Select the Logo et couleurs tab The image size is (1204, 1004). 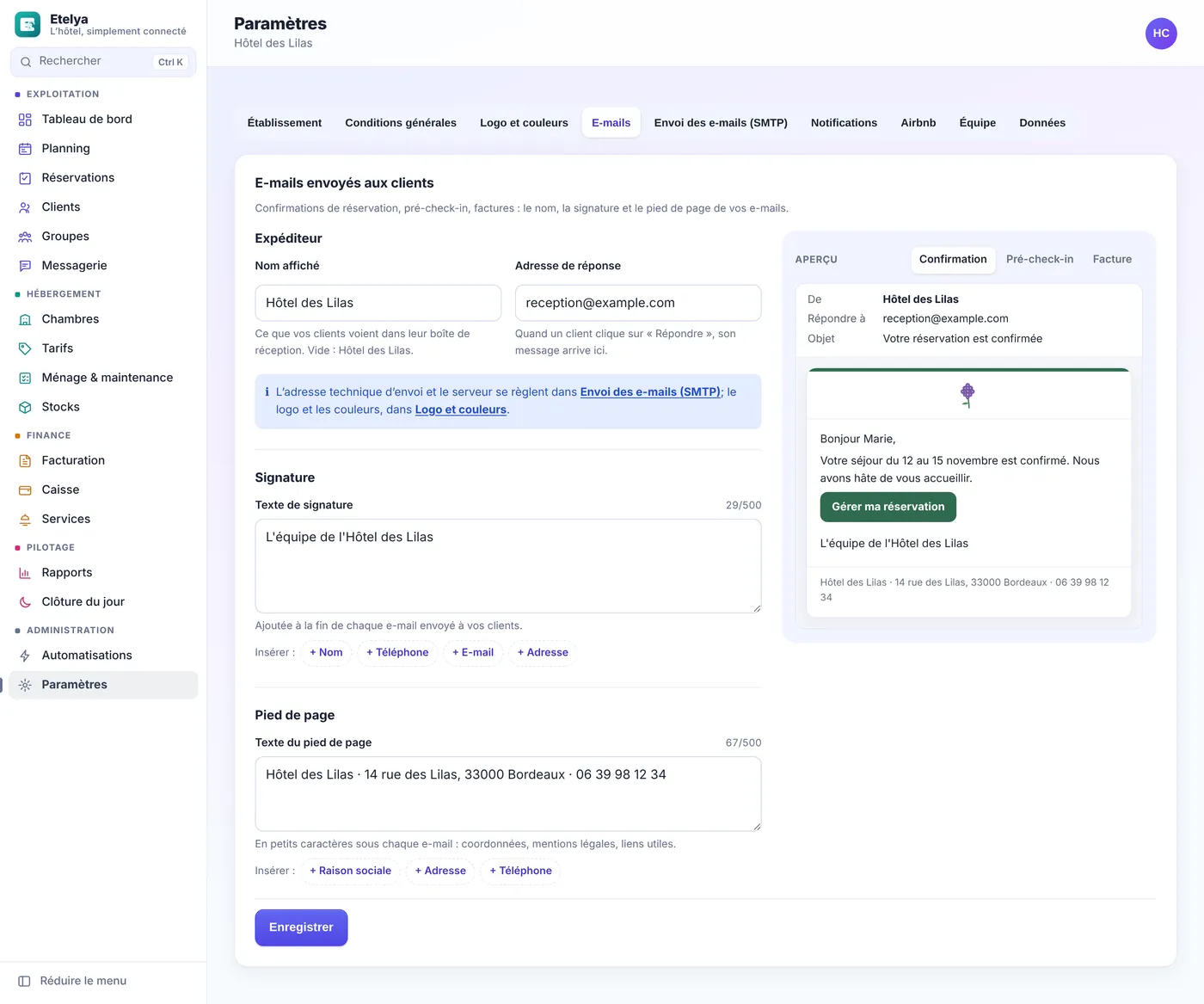tap(524, 123)
